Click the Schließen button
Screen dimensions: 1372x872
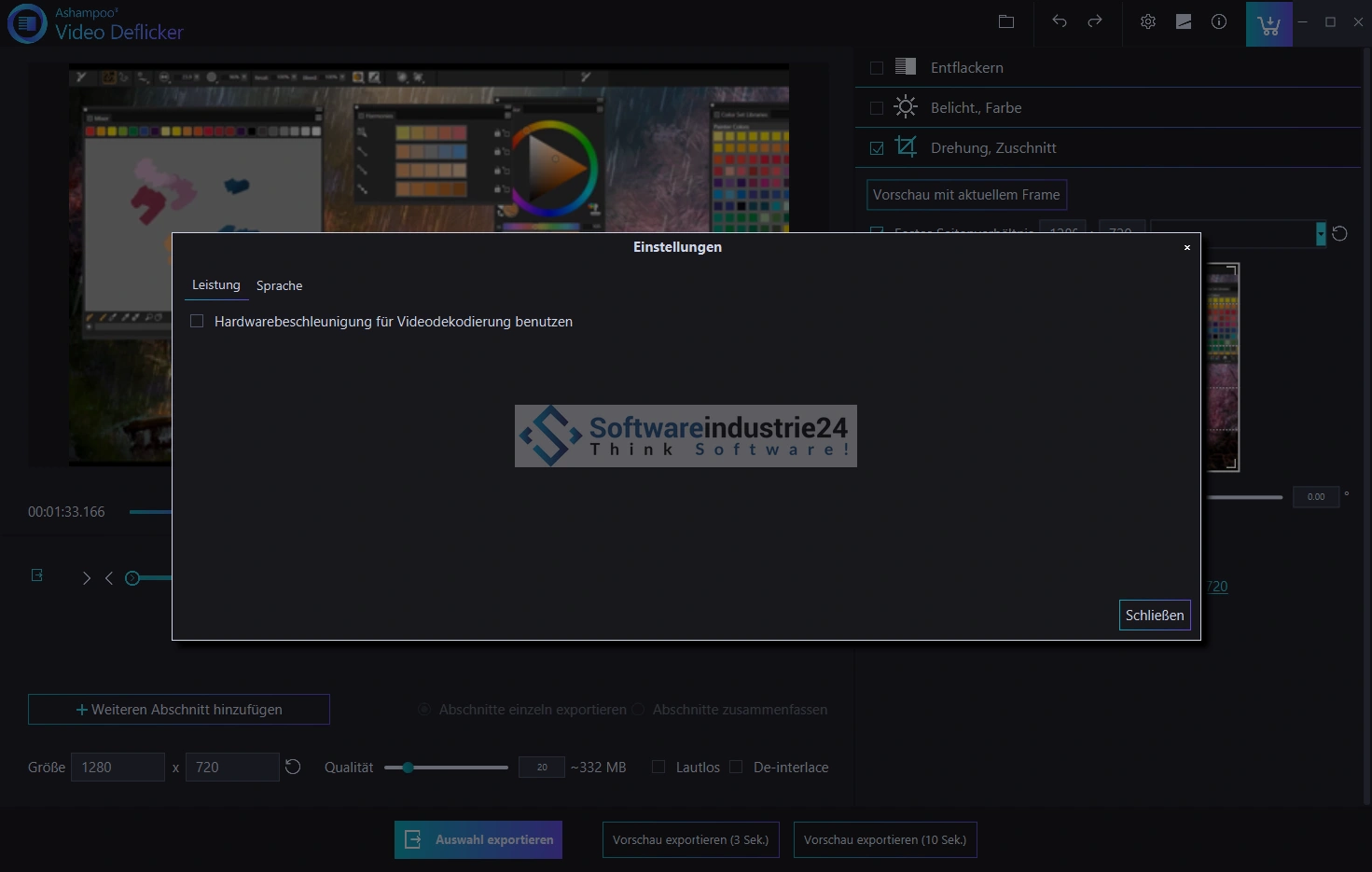click(1154, 616)
